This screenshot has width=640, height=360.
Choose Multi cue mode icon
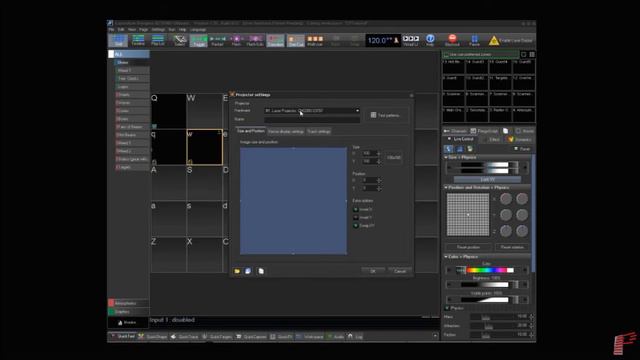[x=315, y=40]
